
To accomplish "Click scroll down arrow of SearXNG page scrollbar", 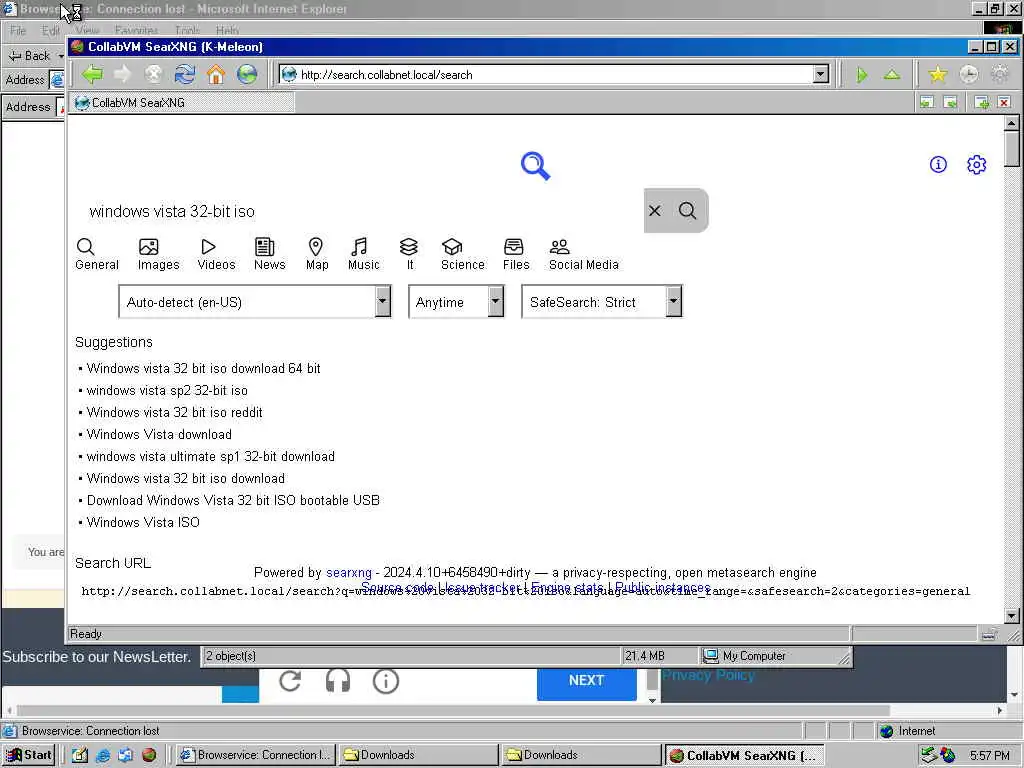I will pyautogui.click(x=1011, y=616).
